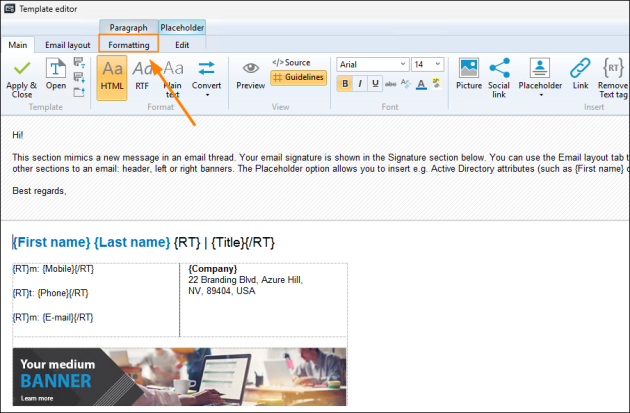Clear formatting with the eraser icon
The image size is (630, 413).
406,84
